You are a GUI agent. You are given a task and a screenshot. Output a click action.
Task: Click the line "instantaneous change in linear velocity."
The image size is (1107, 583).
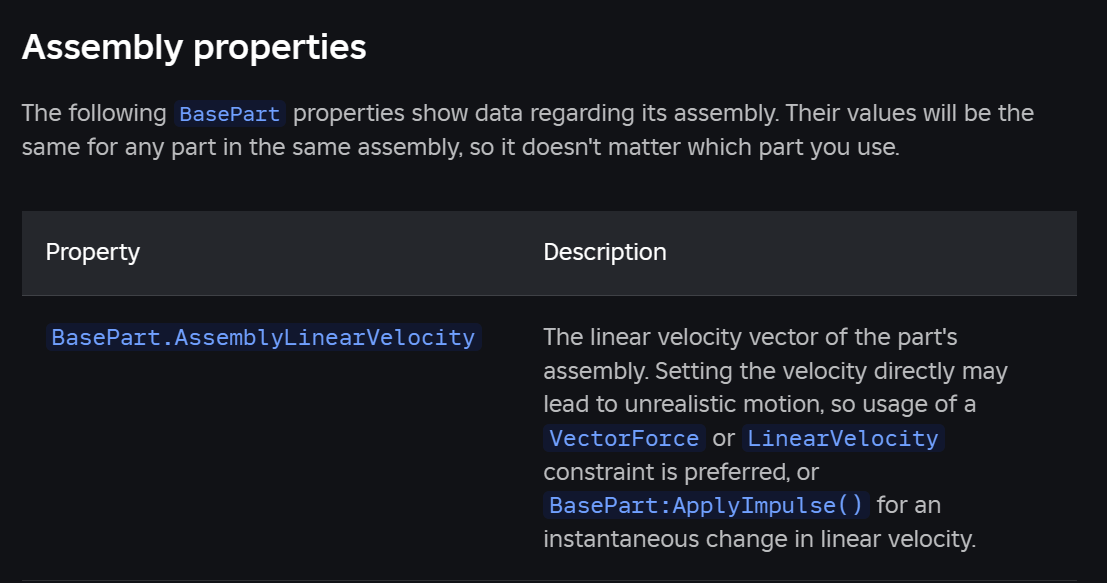point(759,539)
